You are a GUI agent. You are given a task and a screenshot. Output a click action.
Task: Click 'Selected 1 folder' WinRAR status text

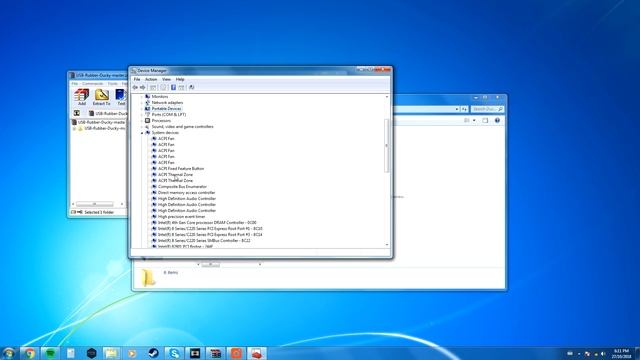(99, 212)
